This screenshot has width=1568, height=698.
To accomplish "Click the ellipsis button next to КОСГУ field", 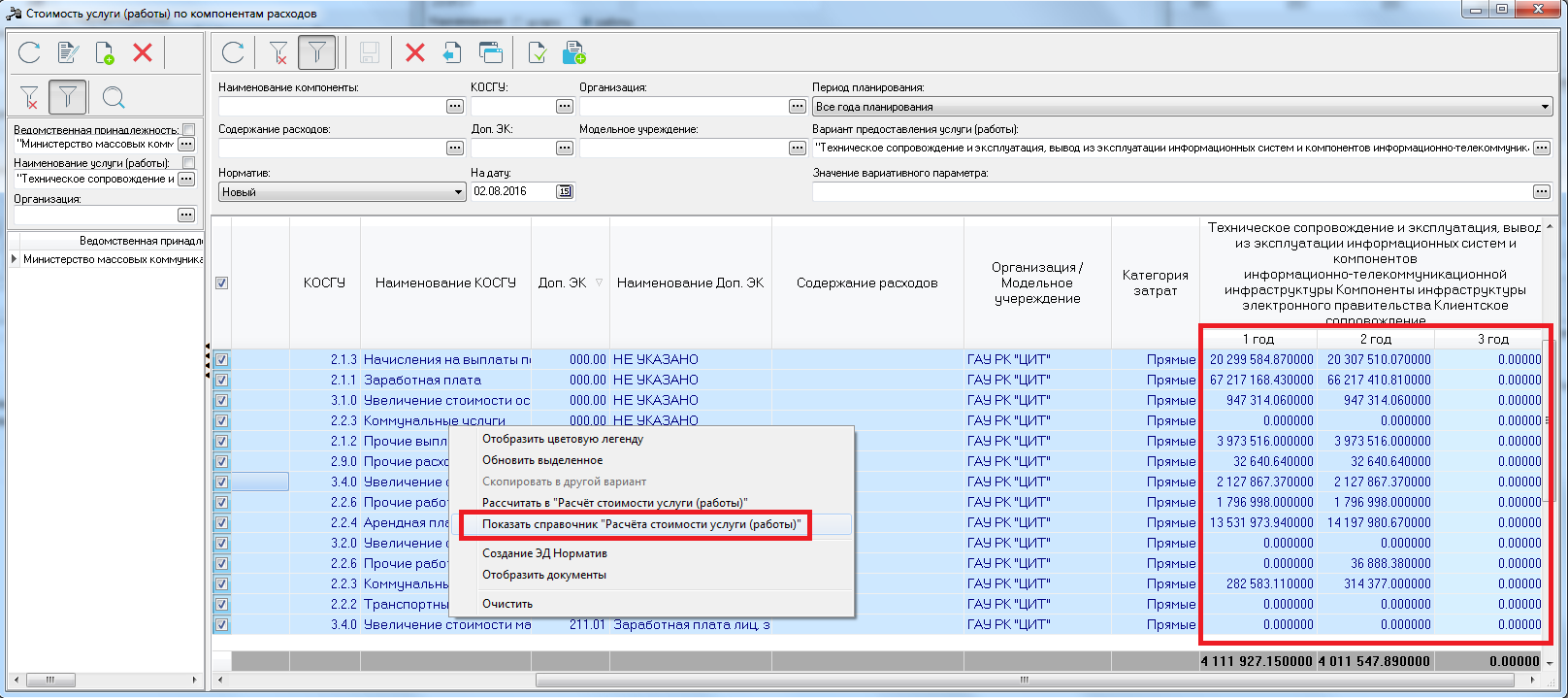I will [x=565, y=107].
